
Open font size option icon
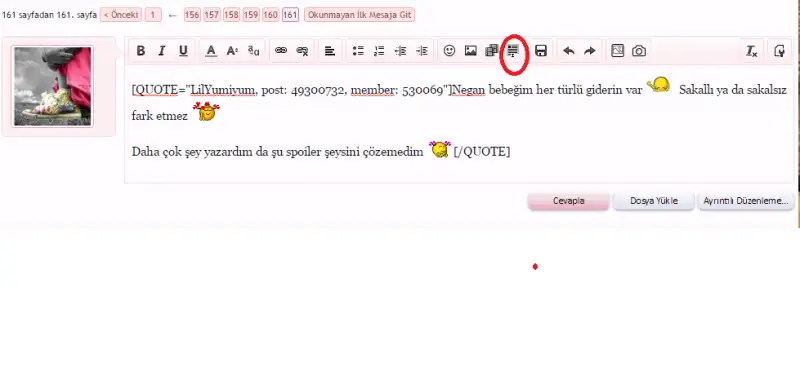[232, 51]
